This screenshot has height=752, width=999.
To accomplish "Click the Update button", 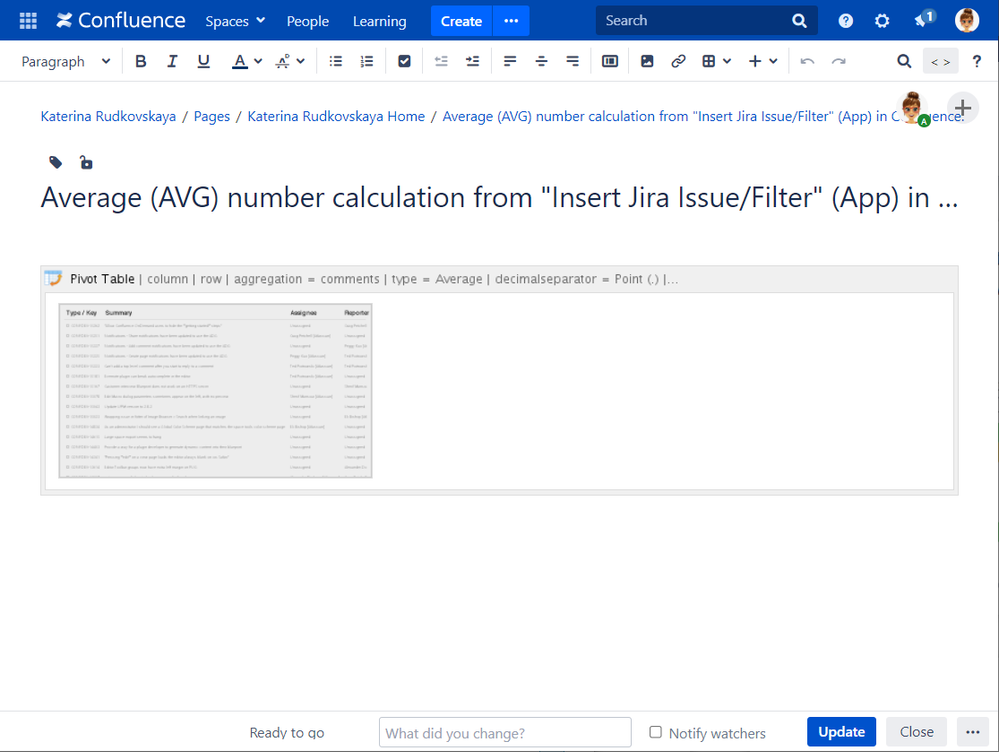I will (x=841, y=732).
